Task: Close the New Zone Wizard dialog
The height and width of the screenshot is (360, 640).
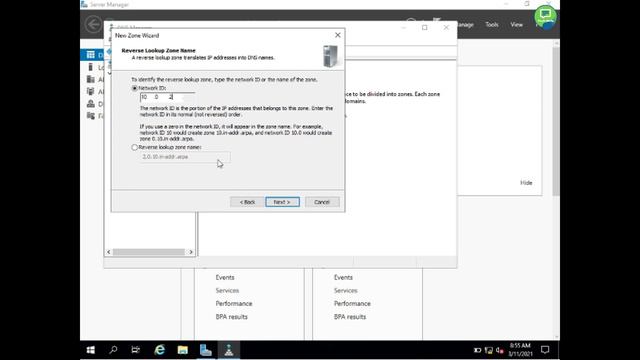Action: click(338, 35)
